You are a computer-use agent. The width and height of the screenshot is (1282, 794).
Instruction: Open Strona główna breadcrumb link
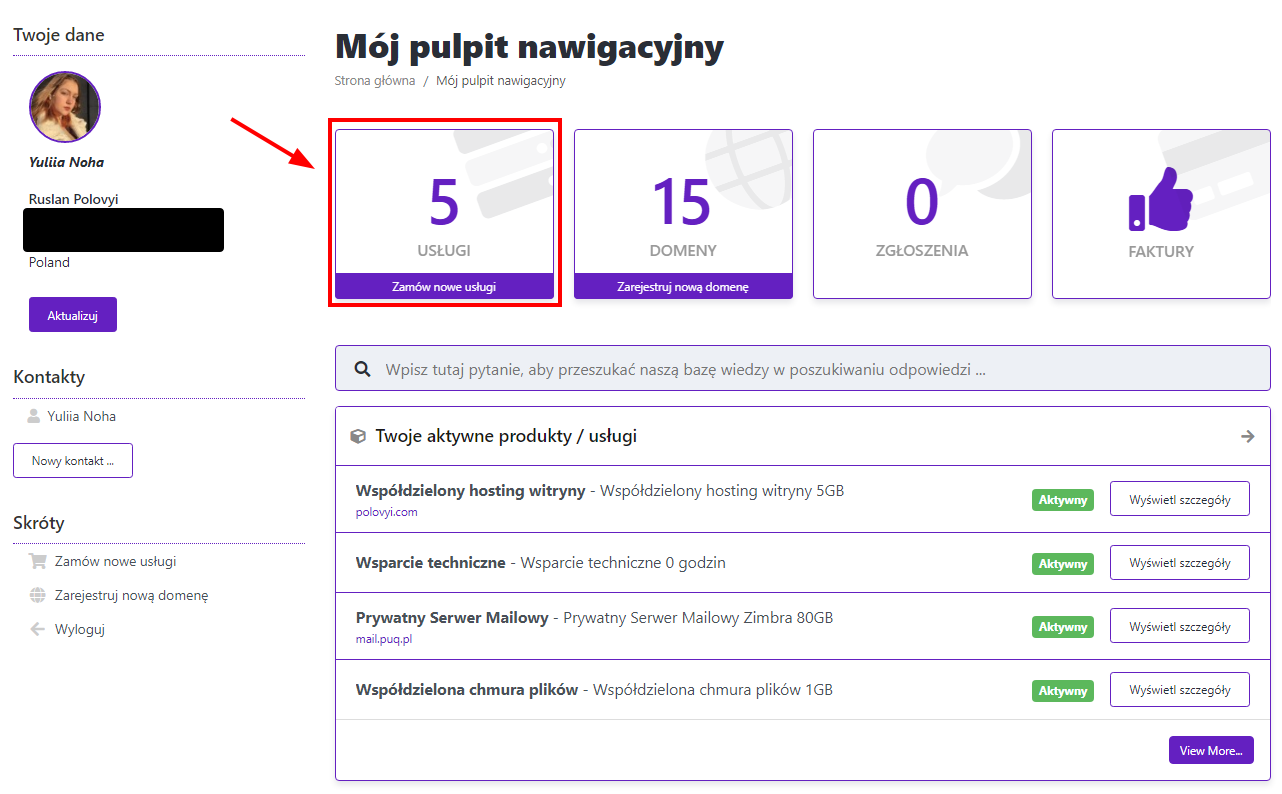click(375, 81)
